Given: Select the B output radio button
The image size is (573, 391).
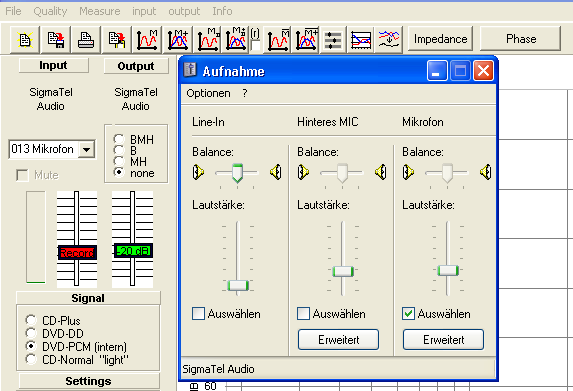Looking at the screenshot, I should tap(118, 150).
